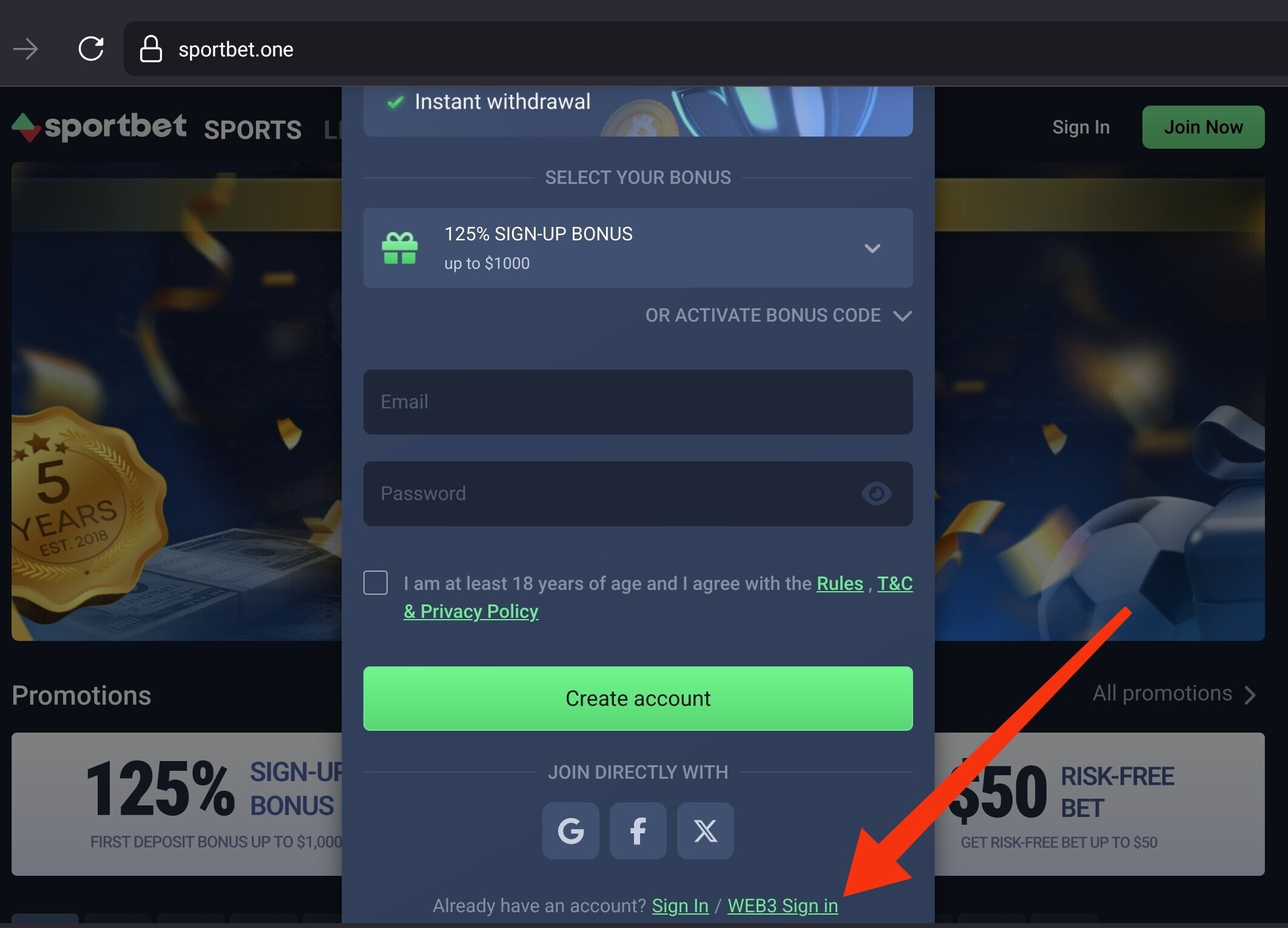This screenshot has height=928, width=1288.
Task: Click the Email input field
Action: (638, 402)
